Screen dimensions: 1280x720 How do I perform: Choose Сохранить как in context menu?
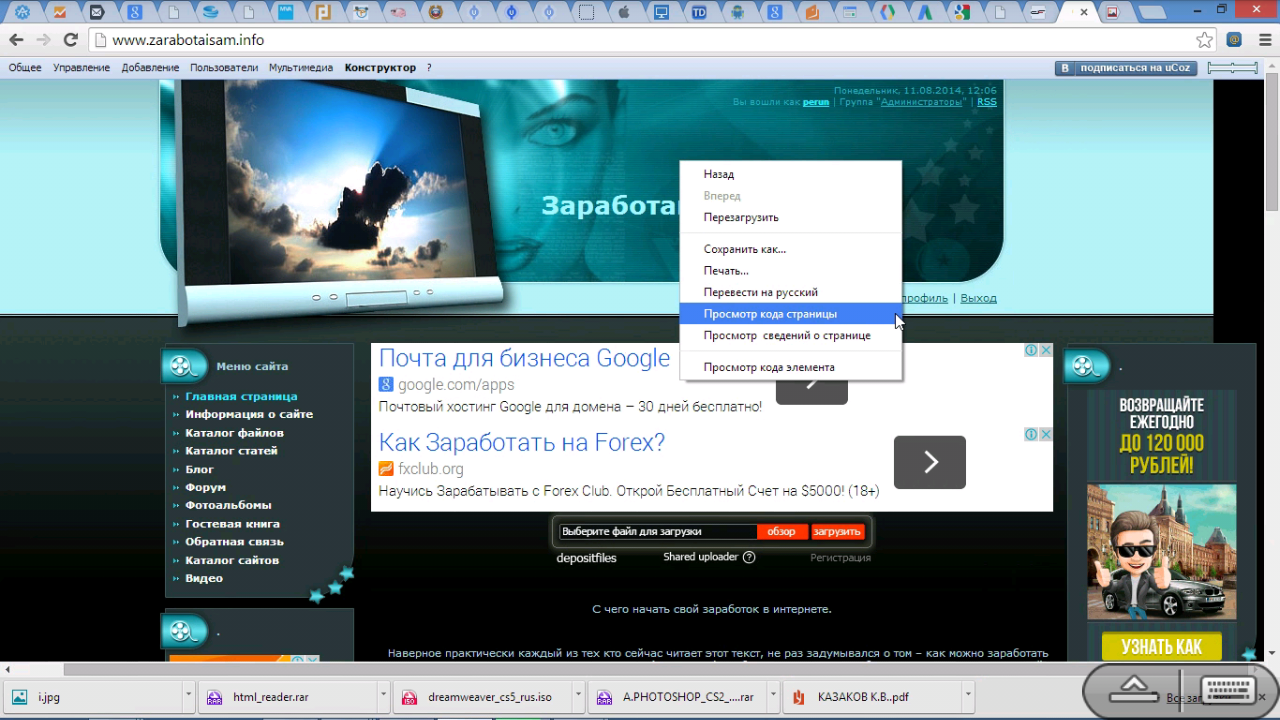790,249
